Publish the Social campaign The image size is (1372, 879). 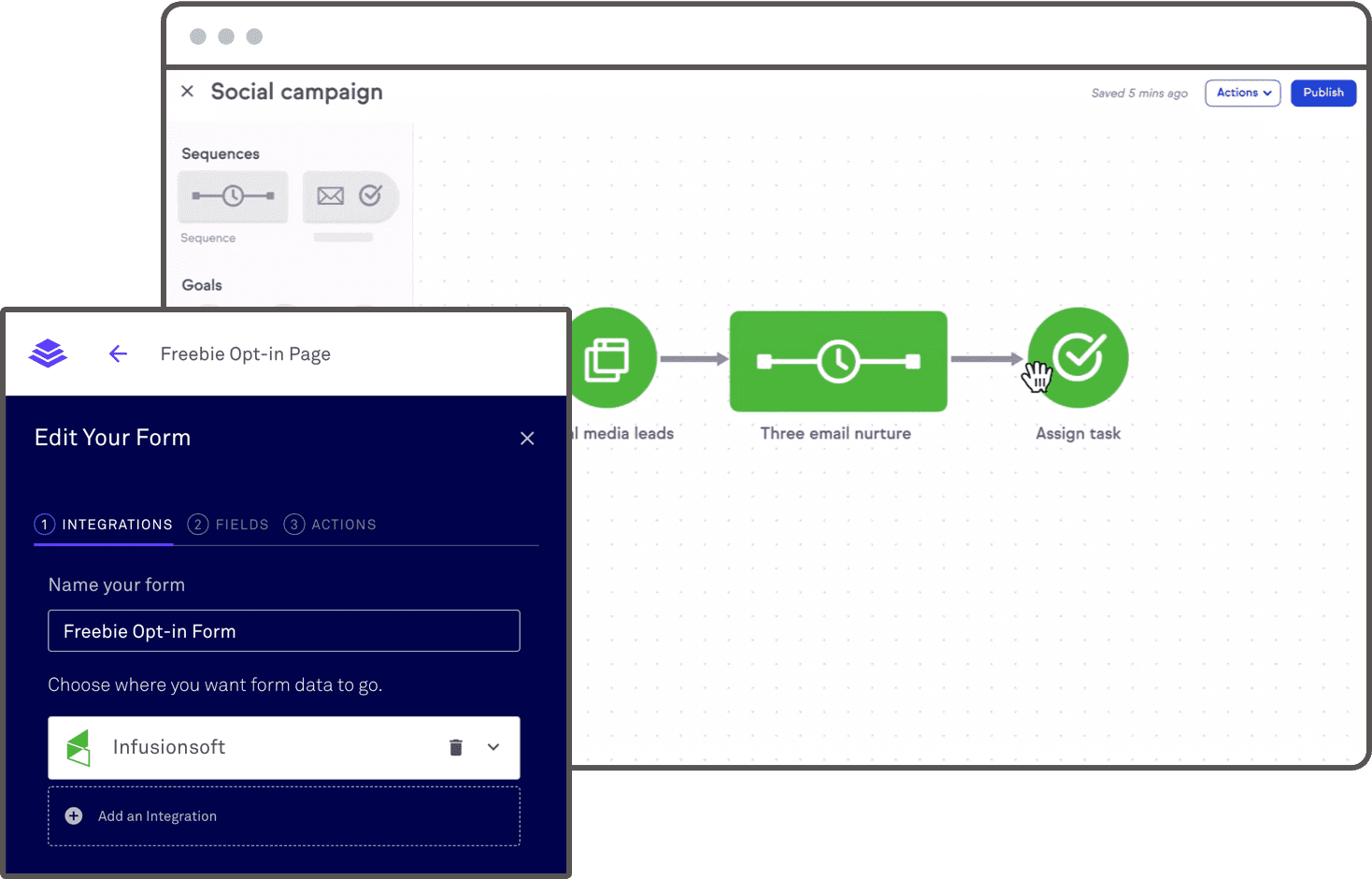1322,93
